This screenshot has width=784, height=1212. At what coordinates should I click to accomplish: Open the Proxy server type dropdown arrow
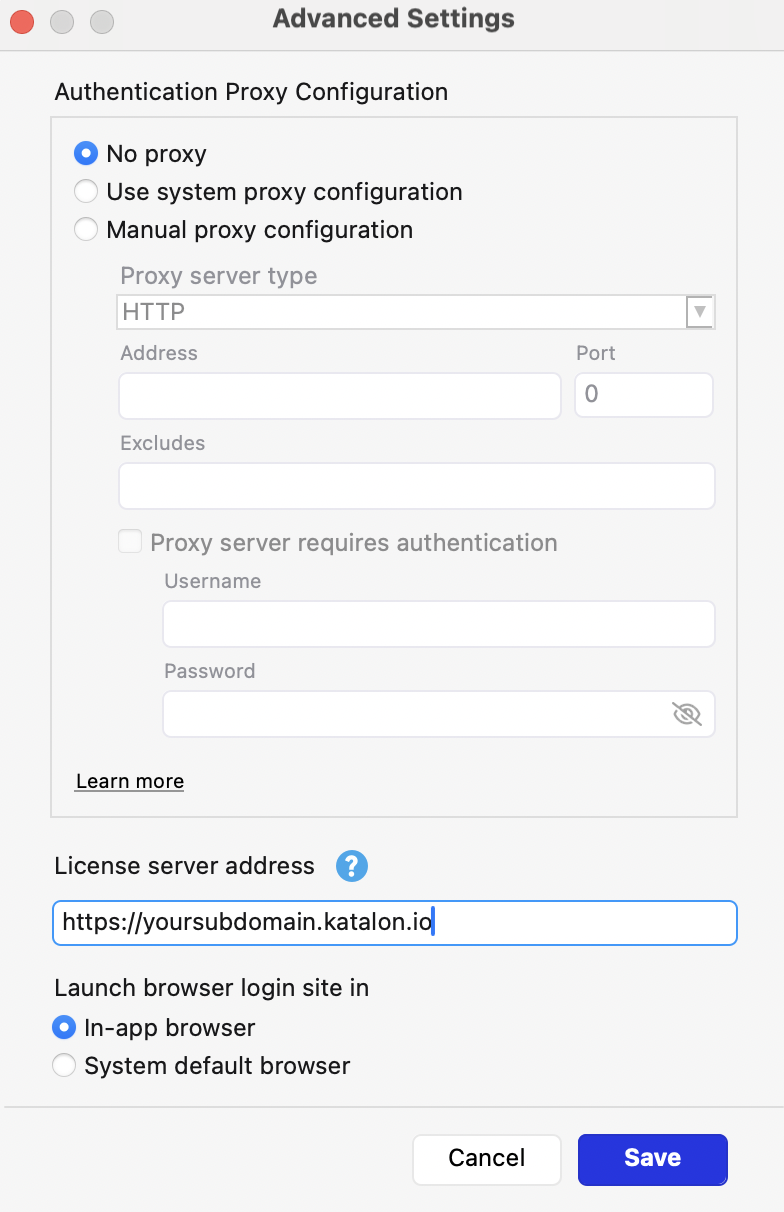tap(701, 311)
